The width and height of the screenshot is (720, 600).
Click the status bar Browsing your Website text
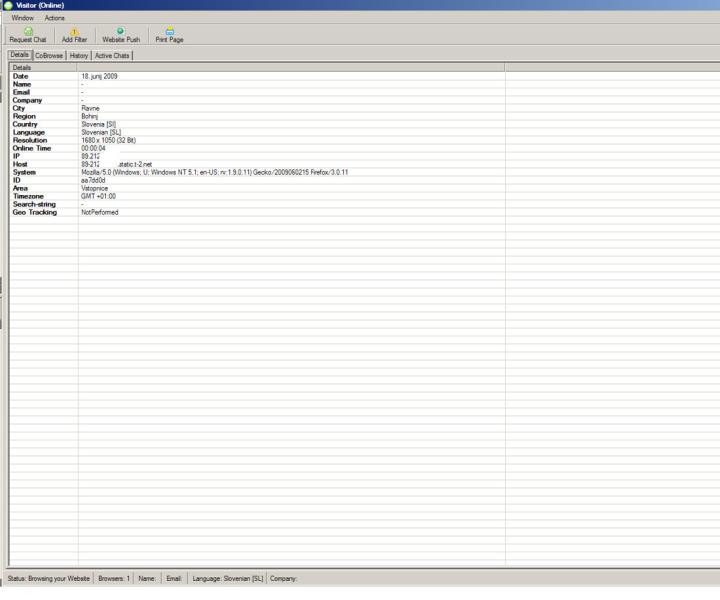(47, 578)
